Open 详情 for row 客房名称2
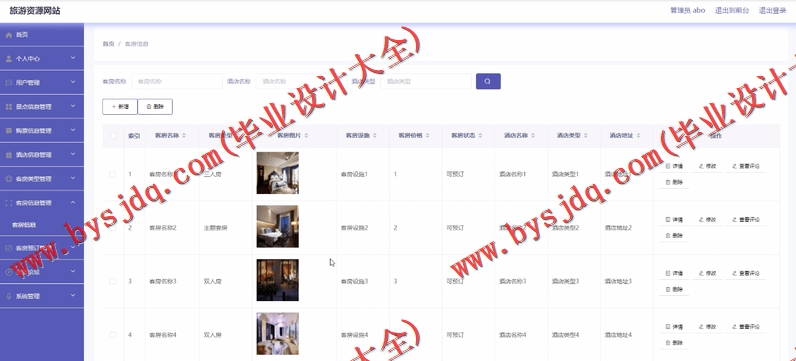 point(674,220)
